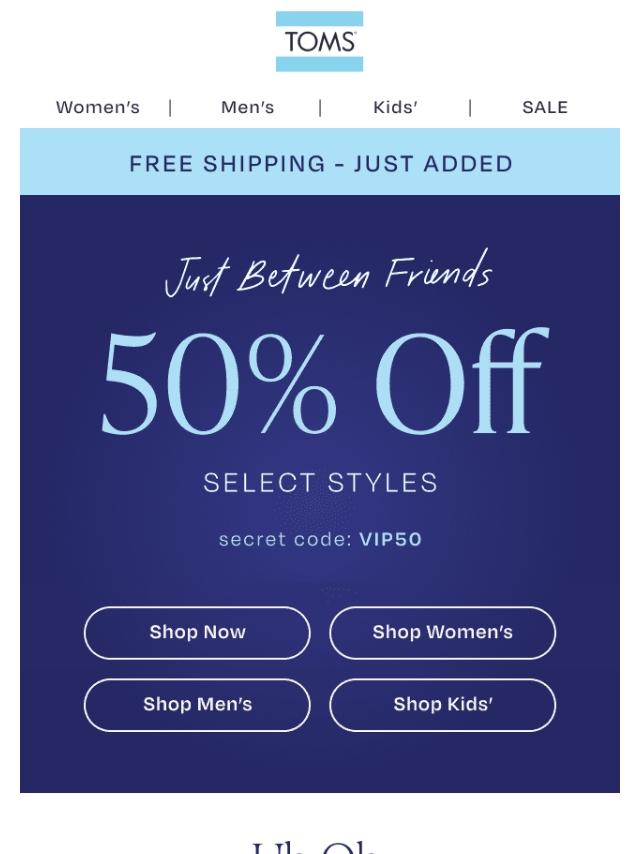Image resolution: width=640 pixels, height=854 pixels.
Task: Click the divider between Men's and Kids'
Action: tap(320, 108)
